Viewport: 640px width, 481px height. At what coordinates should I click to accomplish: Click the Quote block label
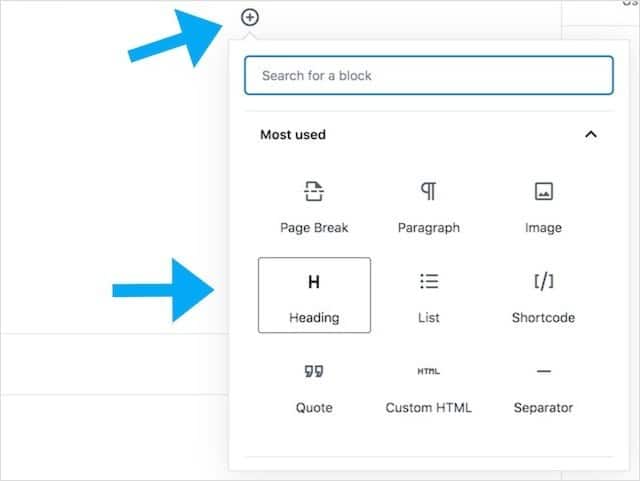[314, 408]
